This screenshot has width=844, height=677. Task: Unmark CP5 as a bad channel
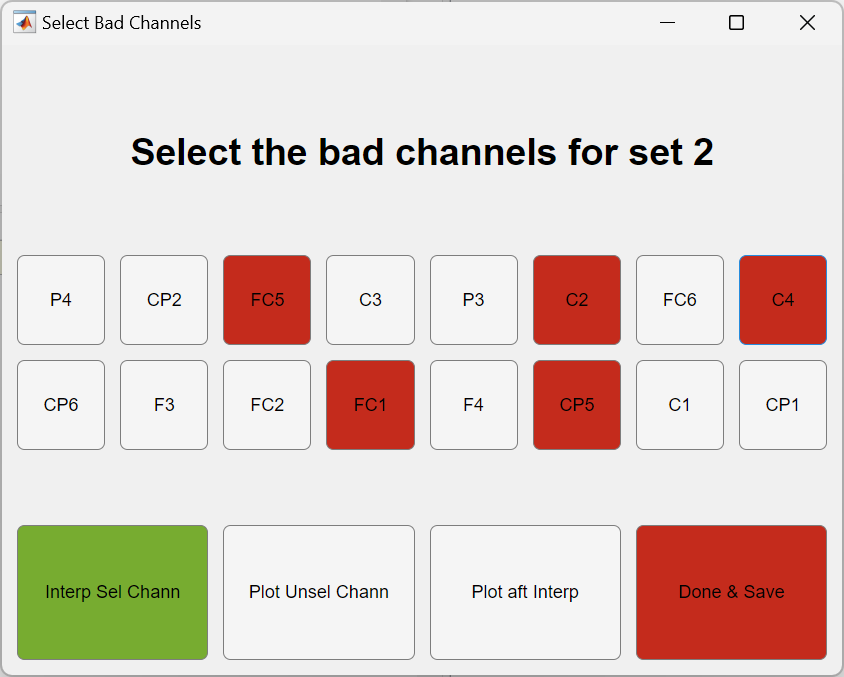tap(577, 405)
